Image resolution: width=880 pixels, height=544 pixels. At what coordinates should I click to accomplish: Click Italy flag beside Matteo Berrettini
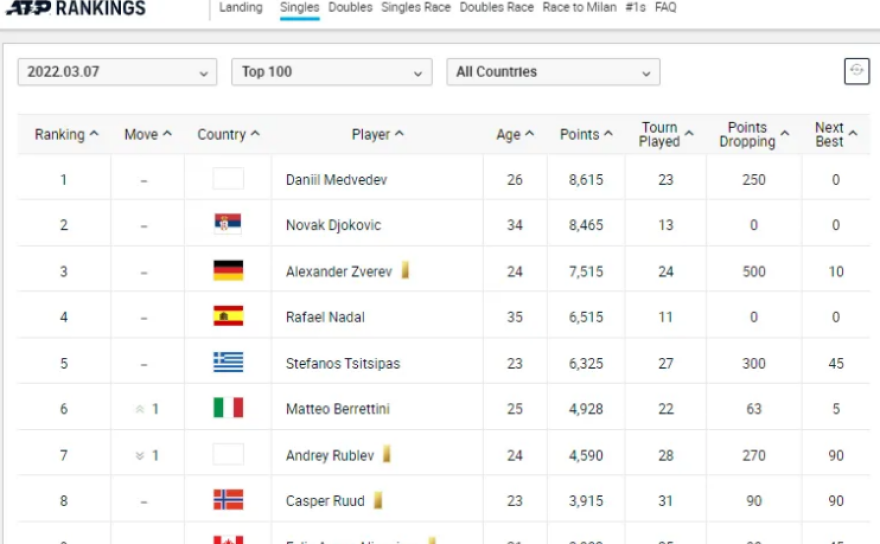(x=228, y=408)
